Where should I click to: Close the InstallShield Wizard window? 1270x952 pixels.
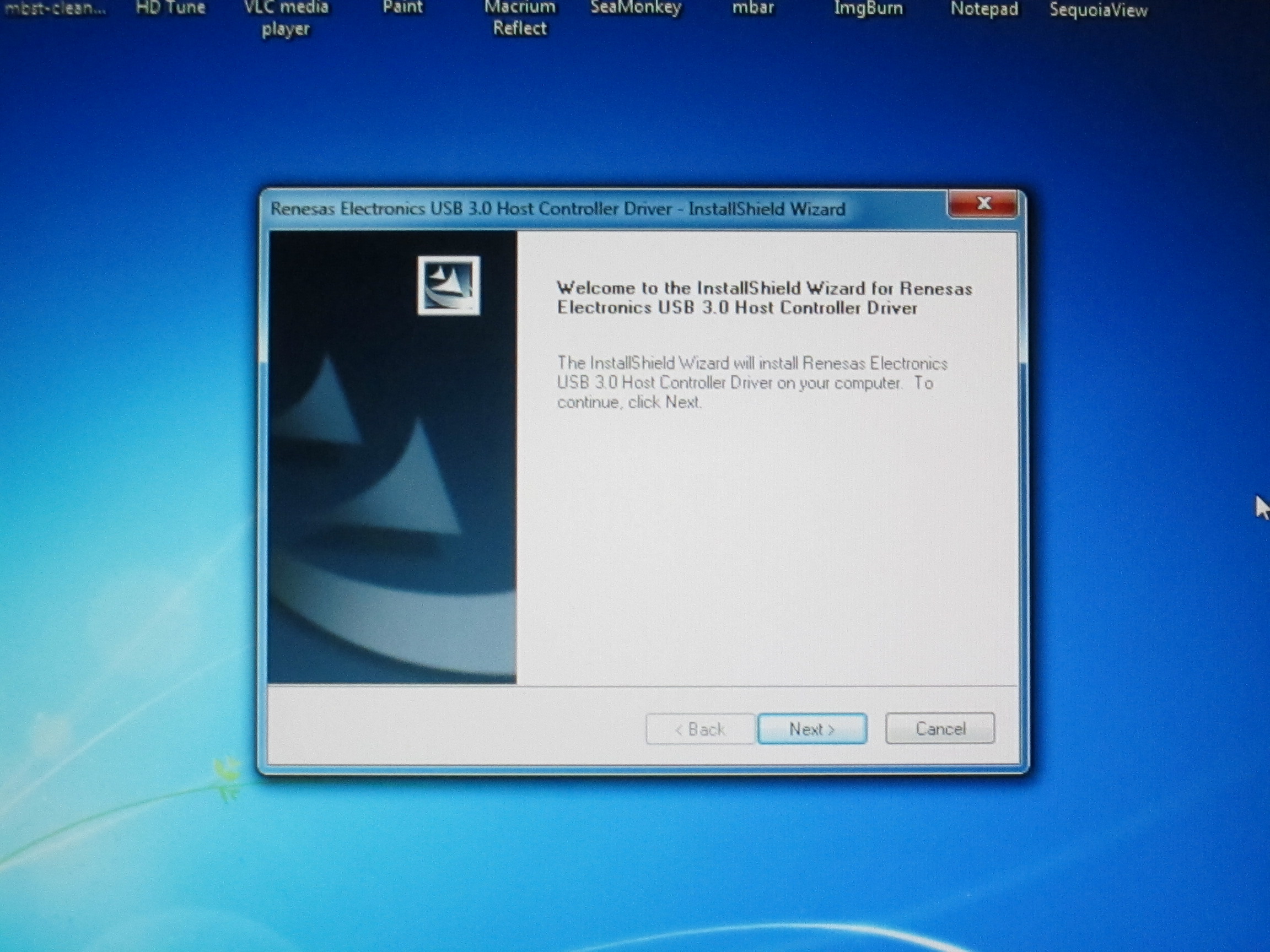pos(983,203)
